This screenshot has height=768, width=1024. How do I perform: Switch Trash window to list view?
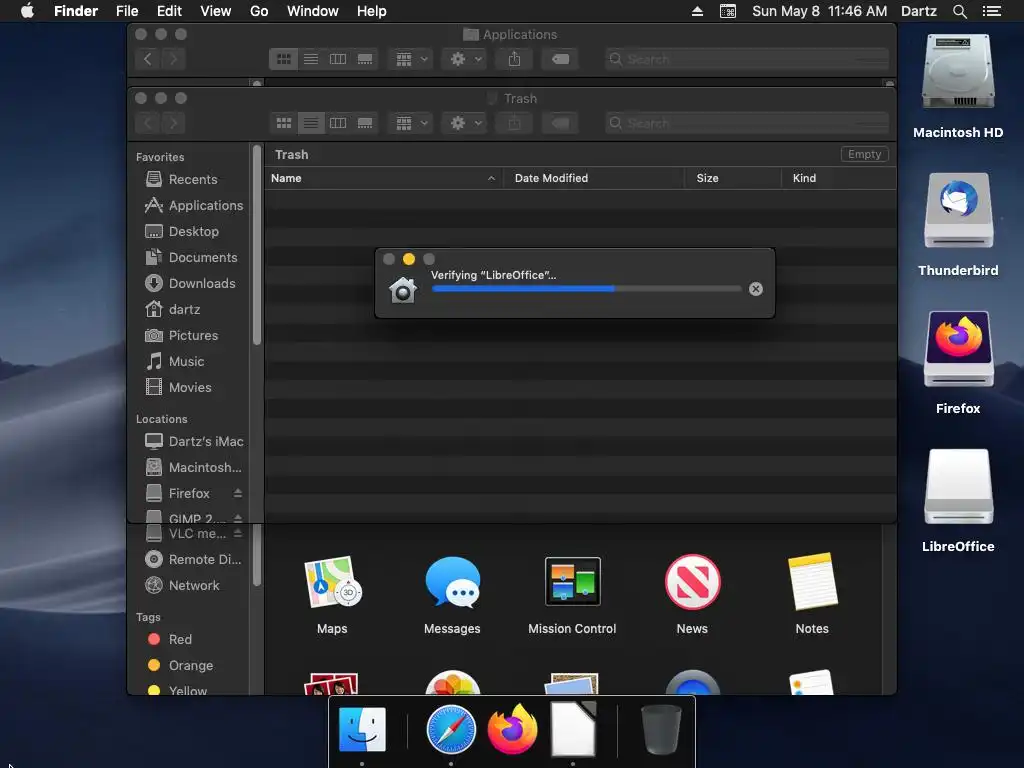click(x=311, y=123)
